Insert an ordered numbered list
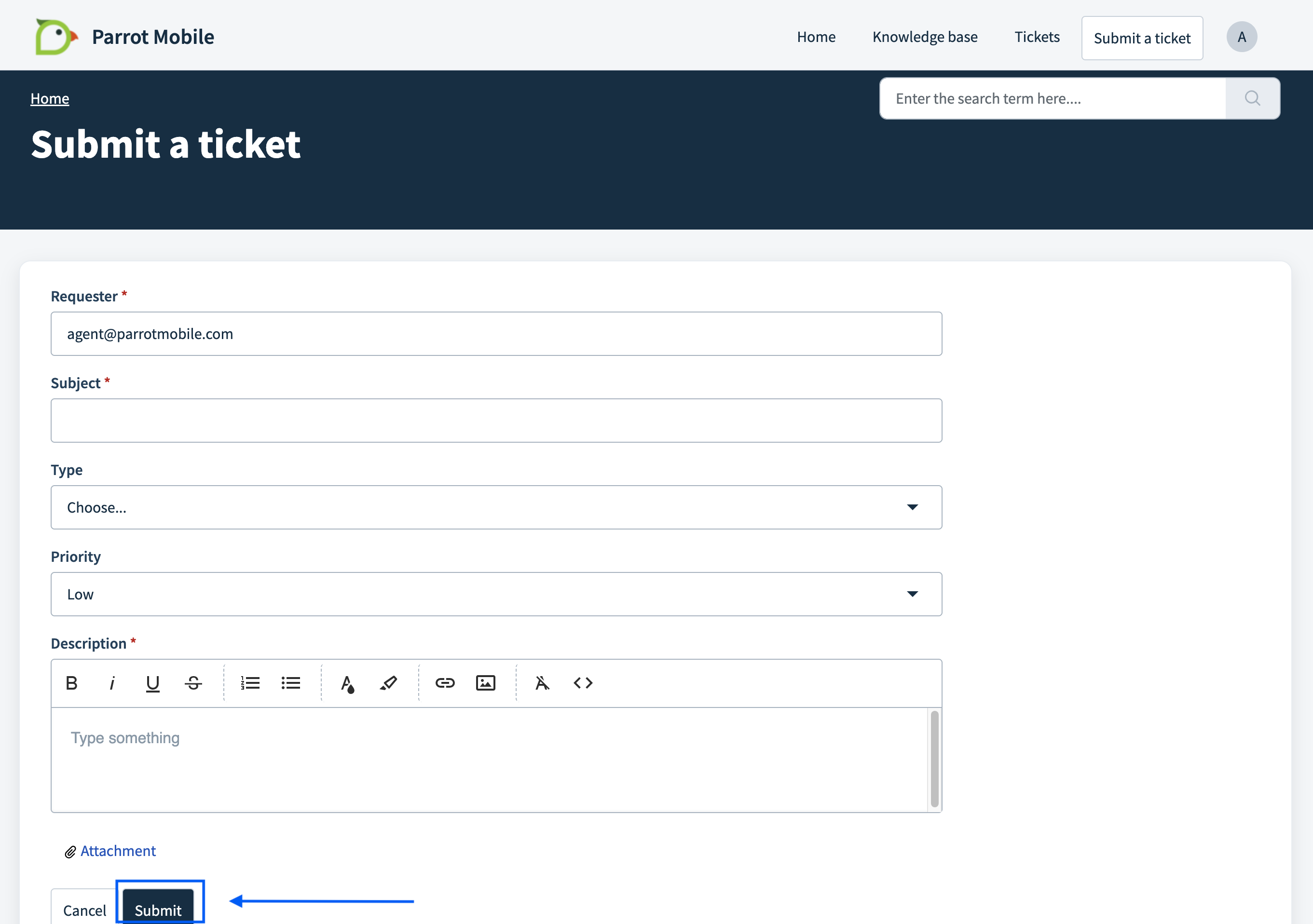Image resolution: width=1313 pixels, height=924 pixels. 250,683
